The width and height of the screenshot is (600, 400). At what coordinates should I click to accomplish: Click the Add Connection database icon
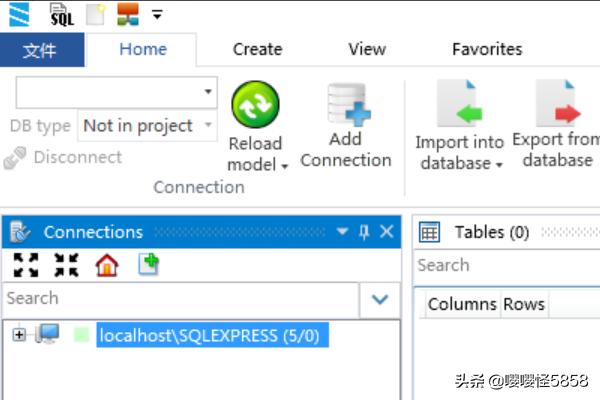point(346,105)
